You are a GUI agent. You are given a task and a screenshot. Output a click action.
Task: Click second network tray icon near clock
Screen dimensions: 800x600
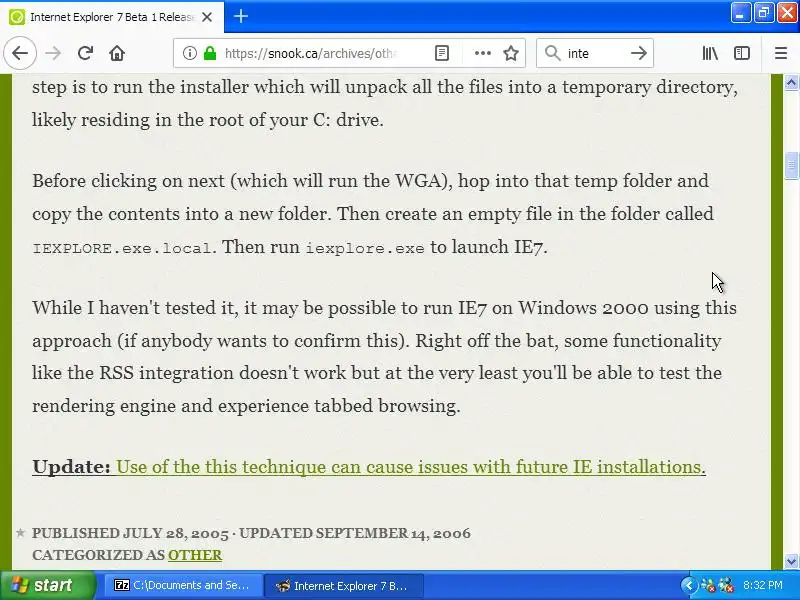point(726,585)
